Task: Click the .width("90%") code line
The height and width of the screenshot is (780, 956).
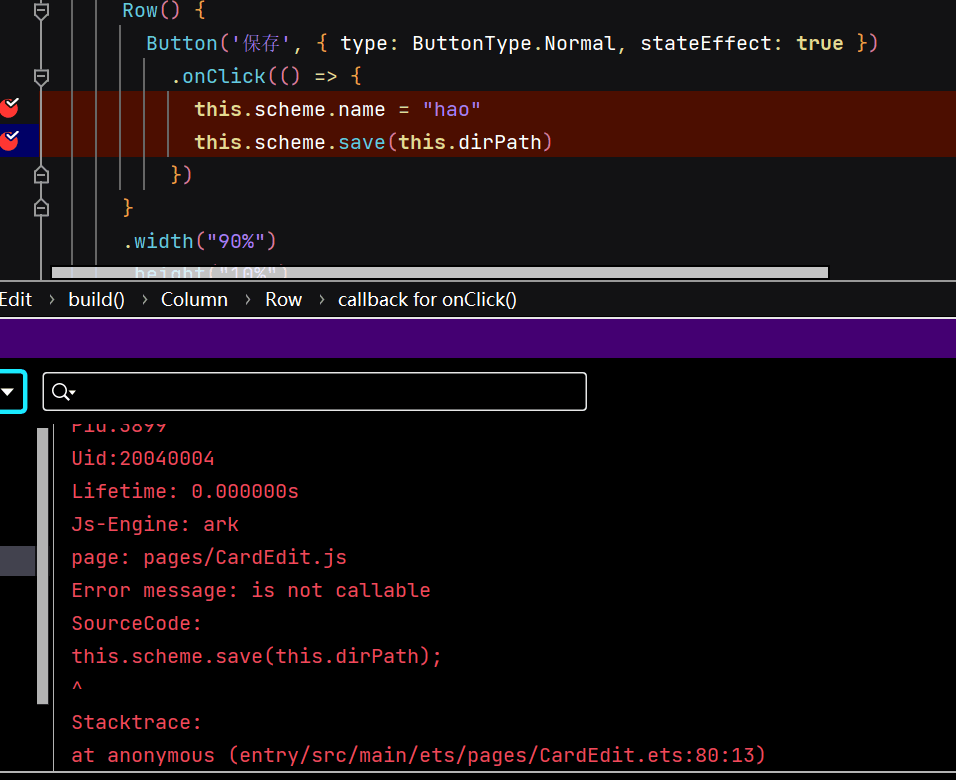Action: [x=199, y=242]
